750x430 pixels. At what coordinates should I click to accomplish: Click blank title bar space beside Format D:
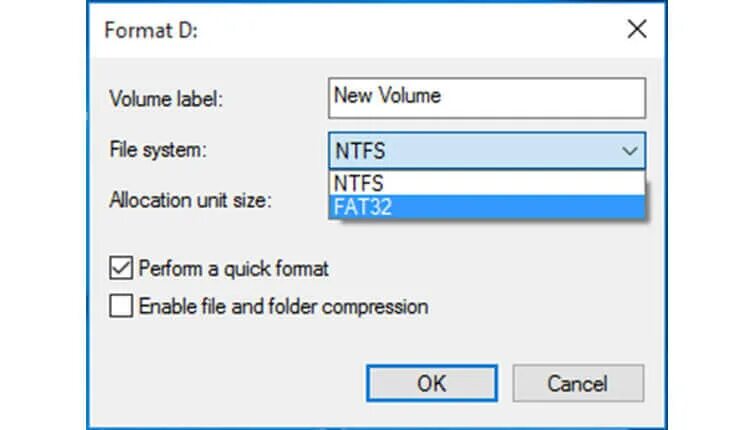[x=400, y=29]
